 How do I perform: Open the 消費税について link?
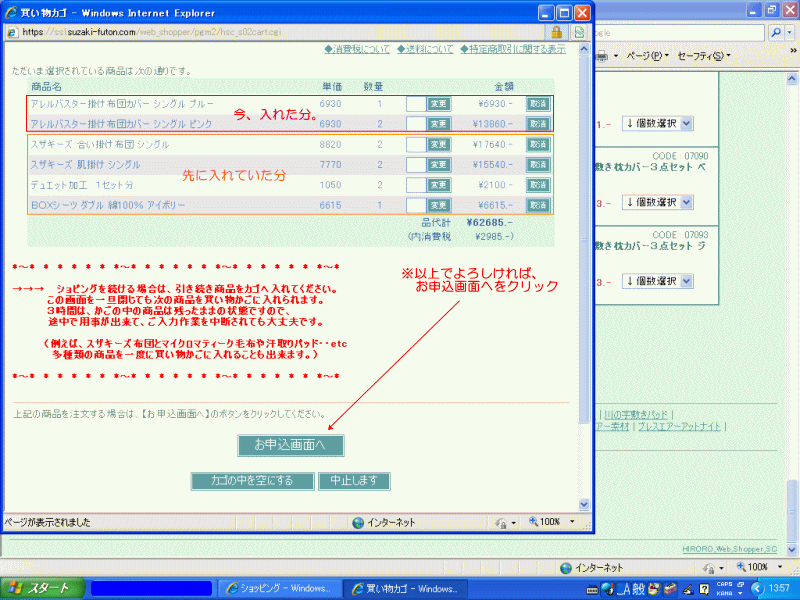click(x=357, y=48)
